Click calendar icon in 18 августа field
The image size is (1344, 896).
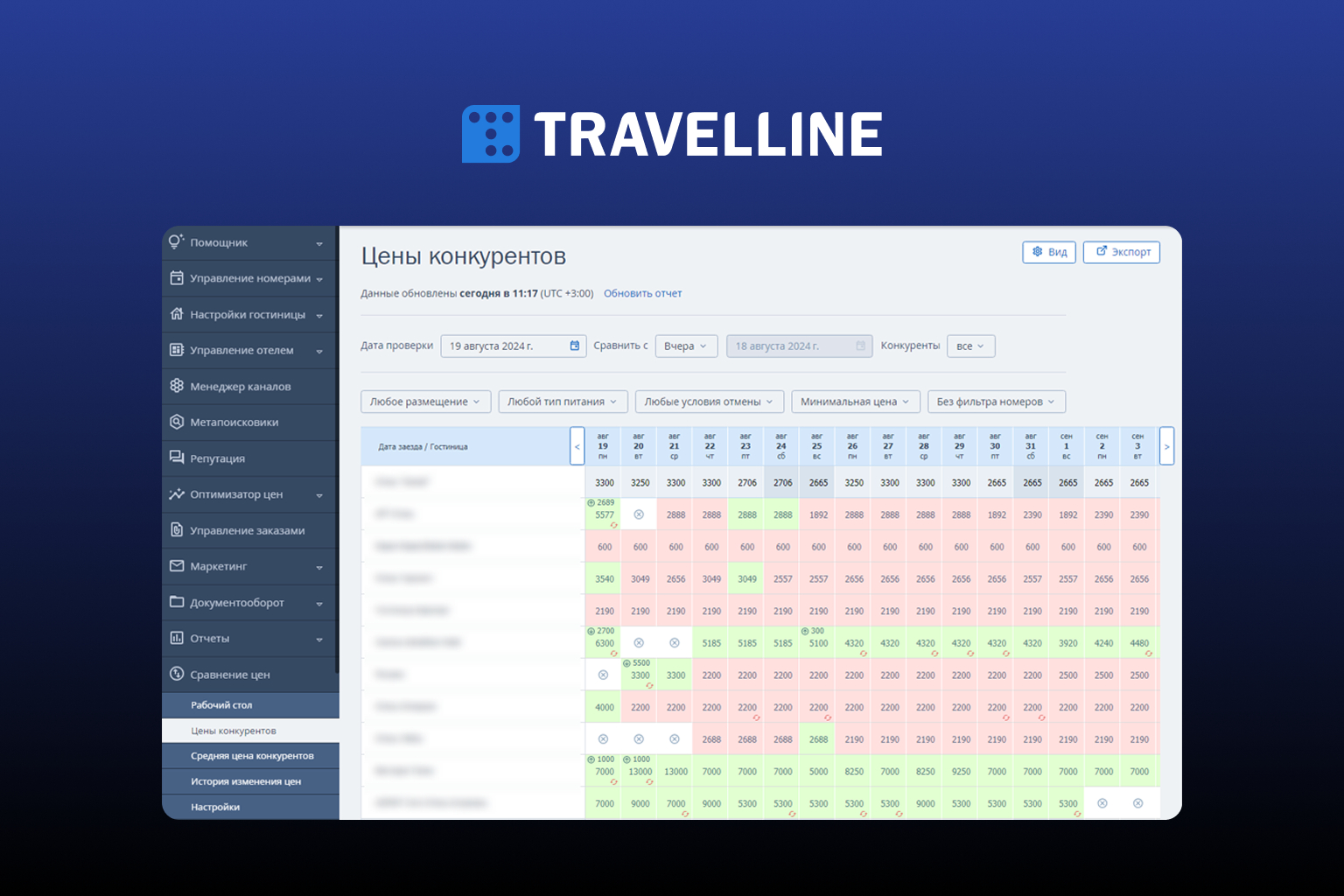(x=860, y=346)
